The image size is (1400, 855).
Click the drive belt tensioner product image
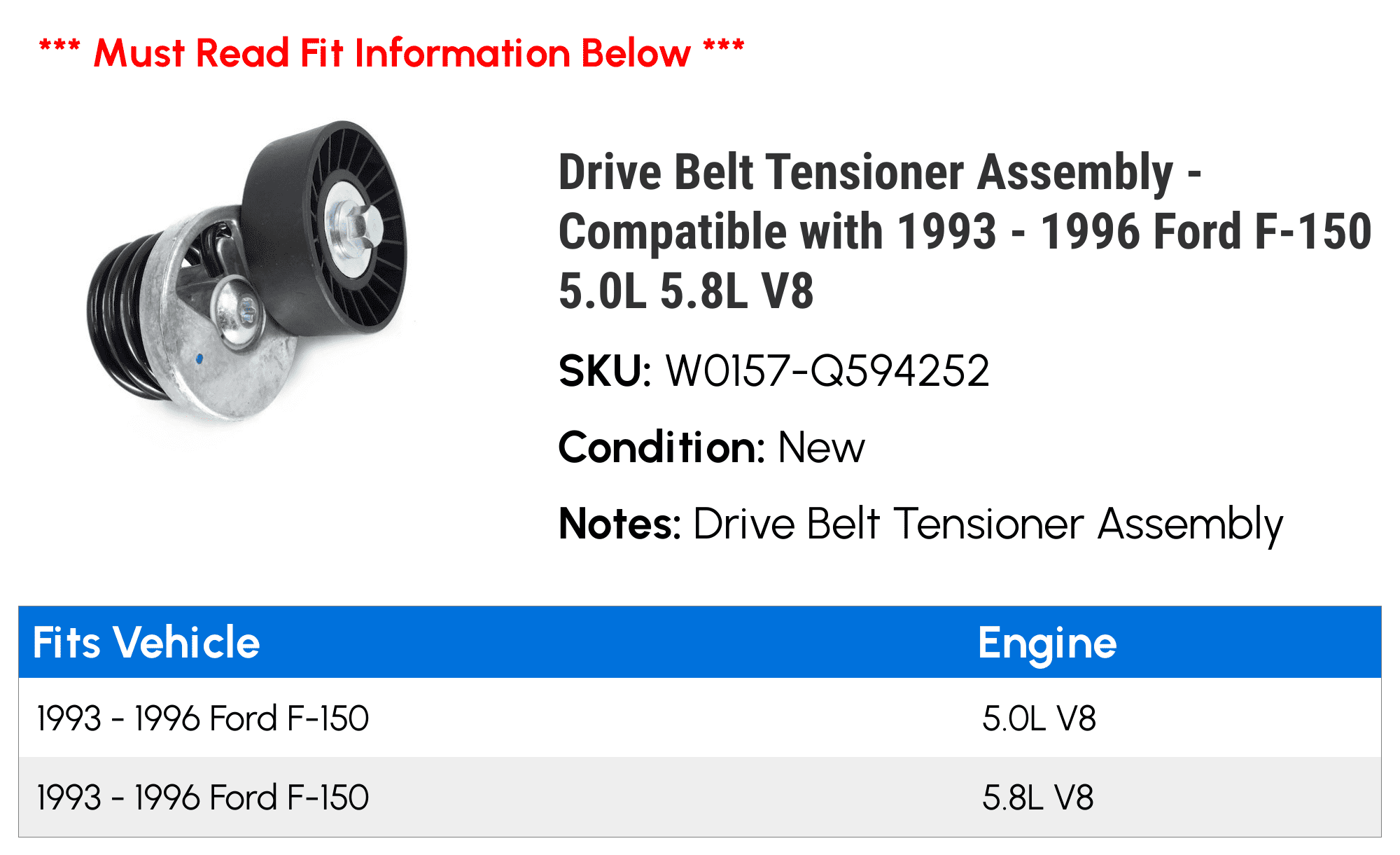click(246, 272)
